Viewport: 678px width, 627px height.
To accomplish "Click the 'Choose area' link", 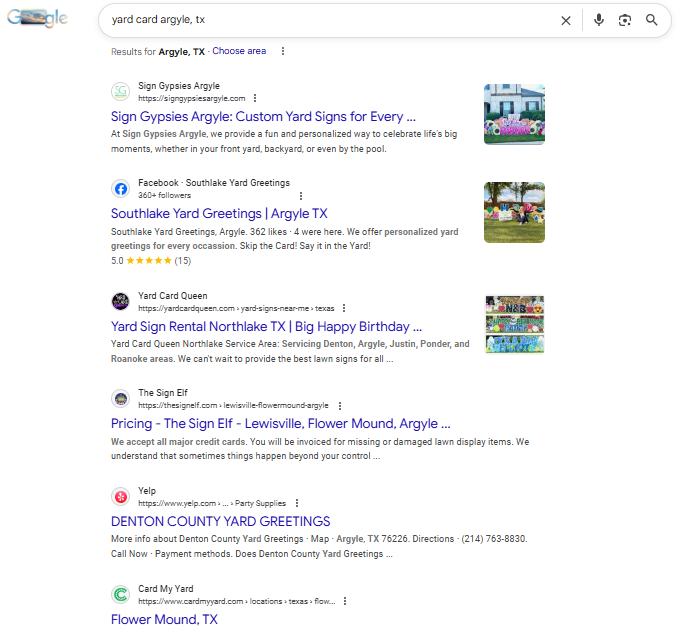I will (239, 51).
